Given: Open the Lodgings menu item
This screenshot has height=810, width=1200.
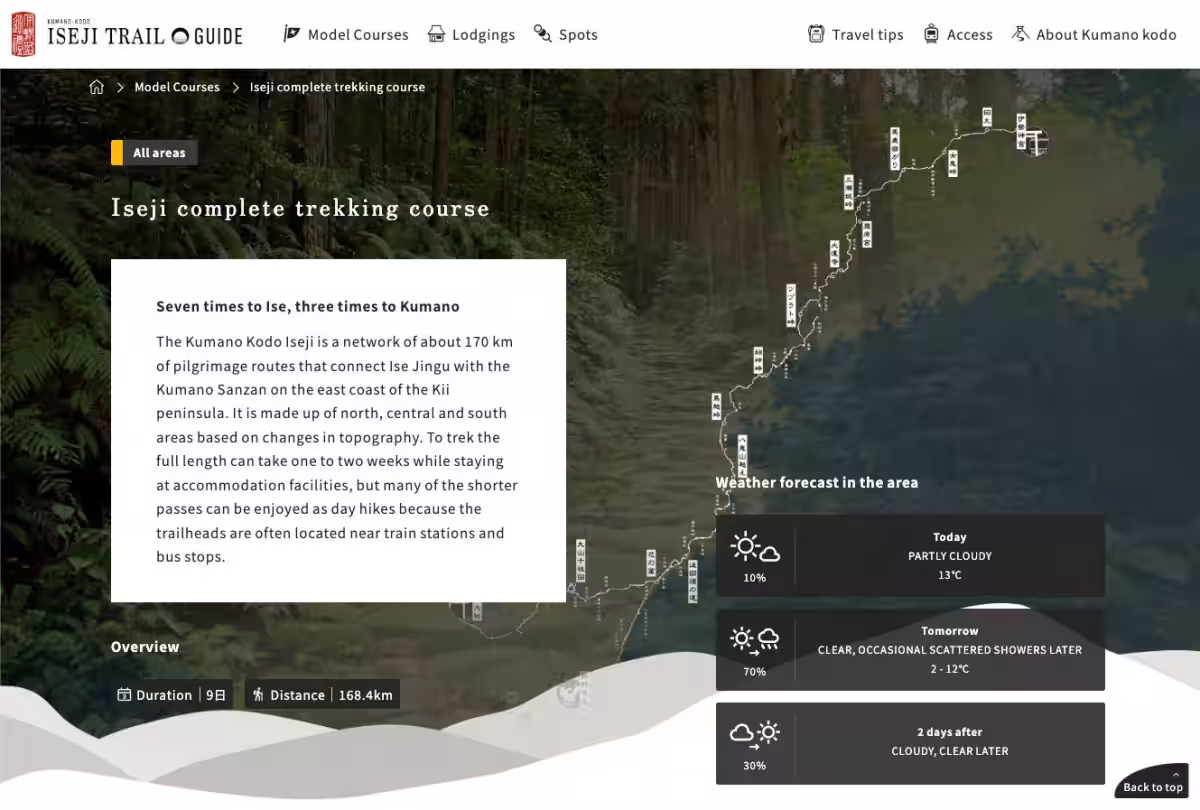Looking at the screenshot, I should [x=483, y=35].
